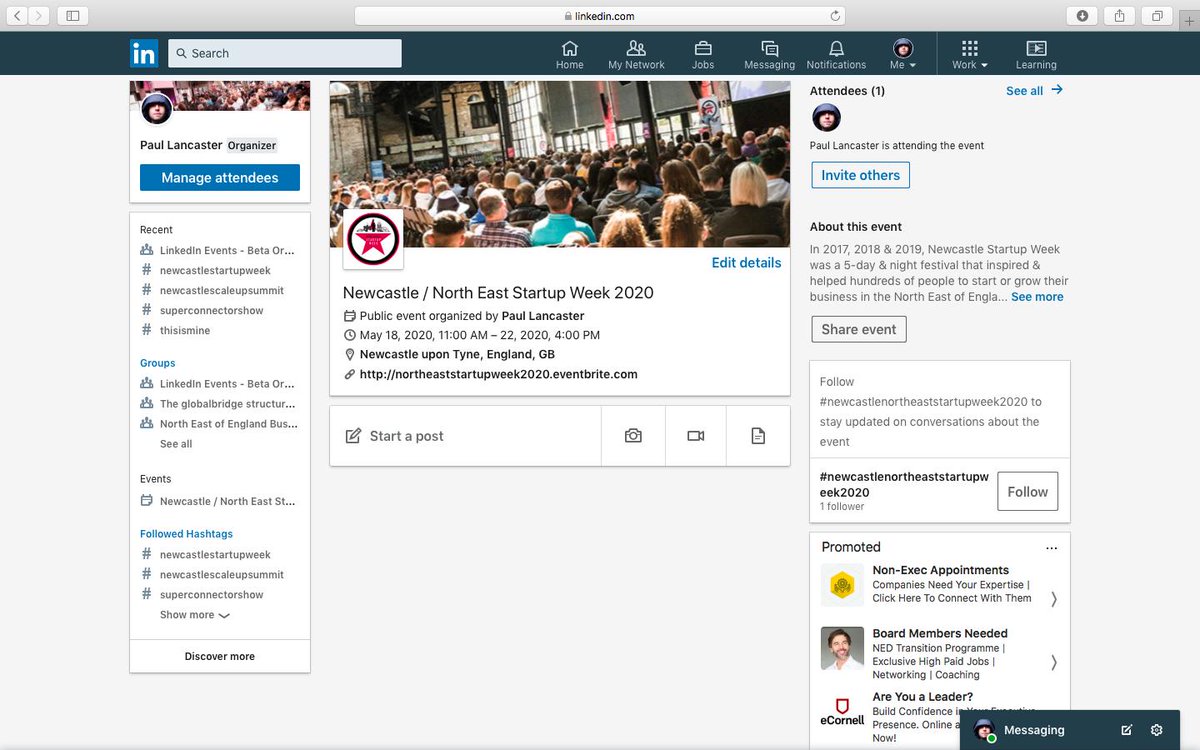Image resolution: width=1200 pixels, height=750 pixels.
Task: Open Messaging from the top navigation
Action: point(770,55)
